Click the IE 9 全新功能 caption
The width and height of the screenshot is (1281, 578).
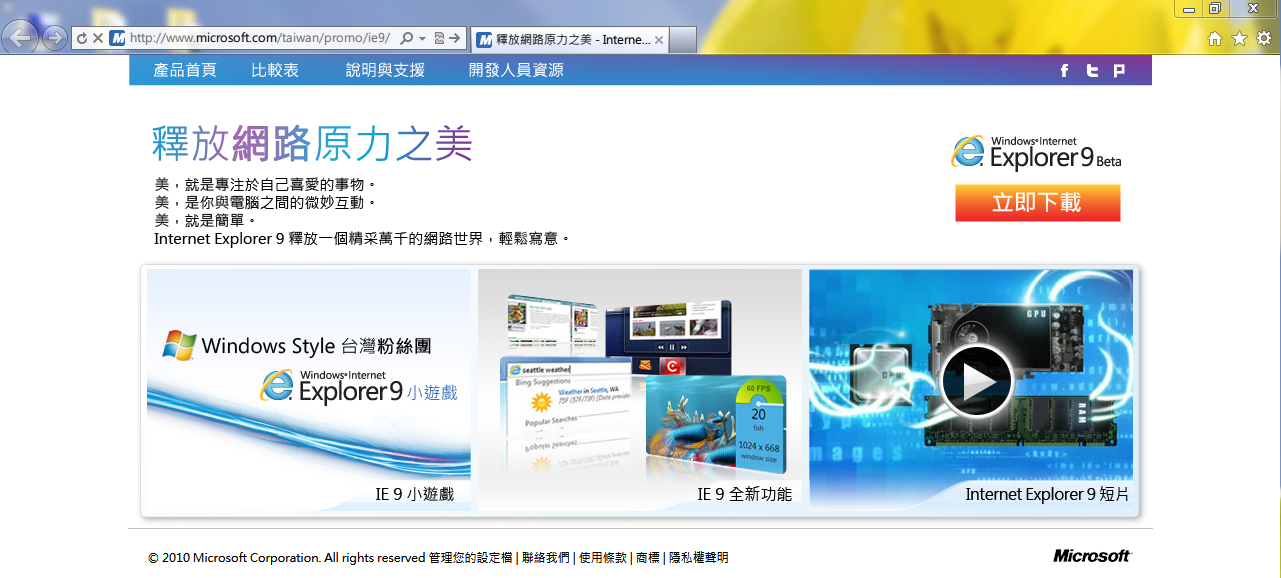point(744,494)
